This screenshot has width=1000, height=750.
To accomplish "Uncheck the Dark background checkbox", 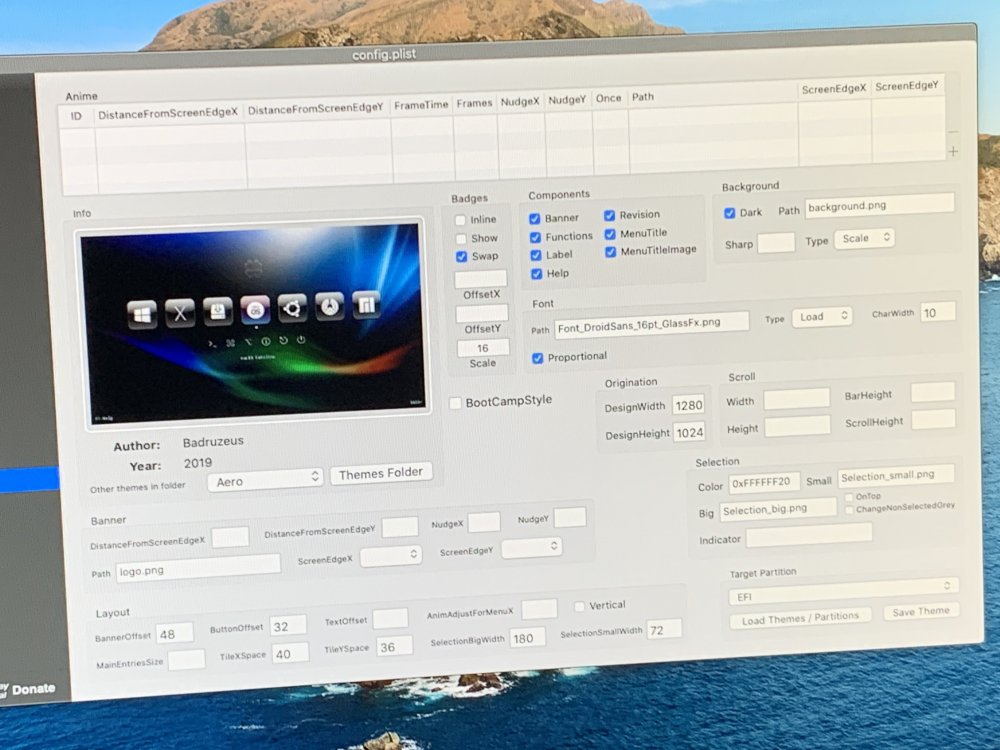I will [x=730, y=213].
